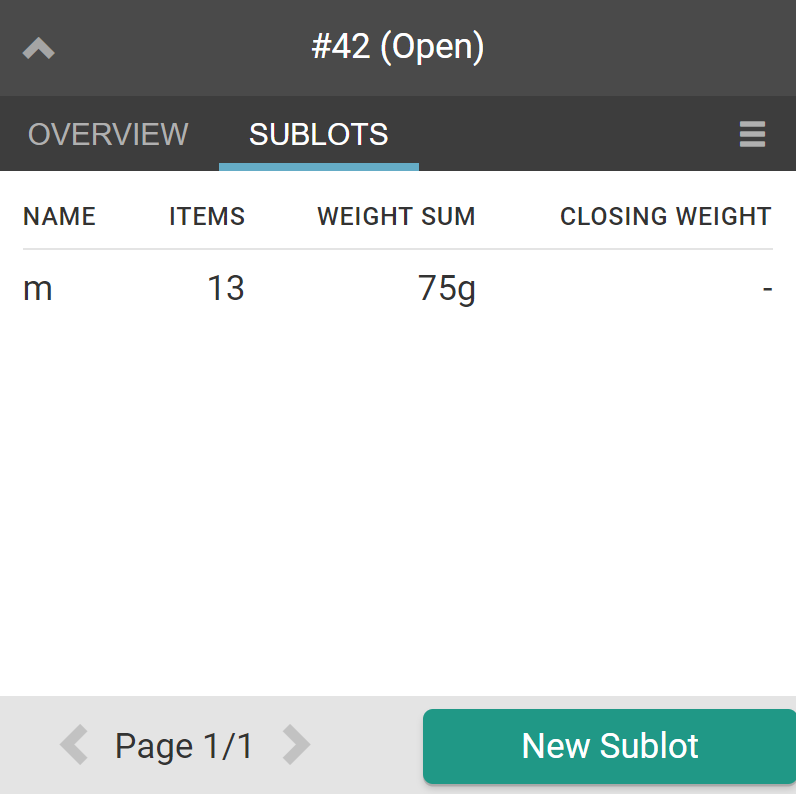Click the #42 (Open) title
This screenshot has height=794, width=796.
pyautogui.click(x=398, y=48)
